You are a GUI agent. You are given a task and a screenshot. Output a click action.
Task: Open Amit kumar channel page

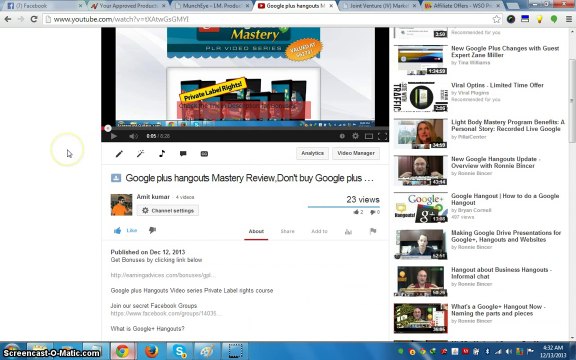pyautogui.click(x=153, y=197)
